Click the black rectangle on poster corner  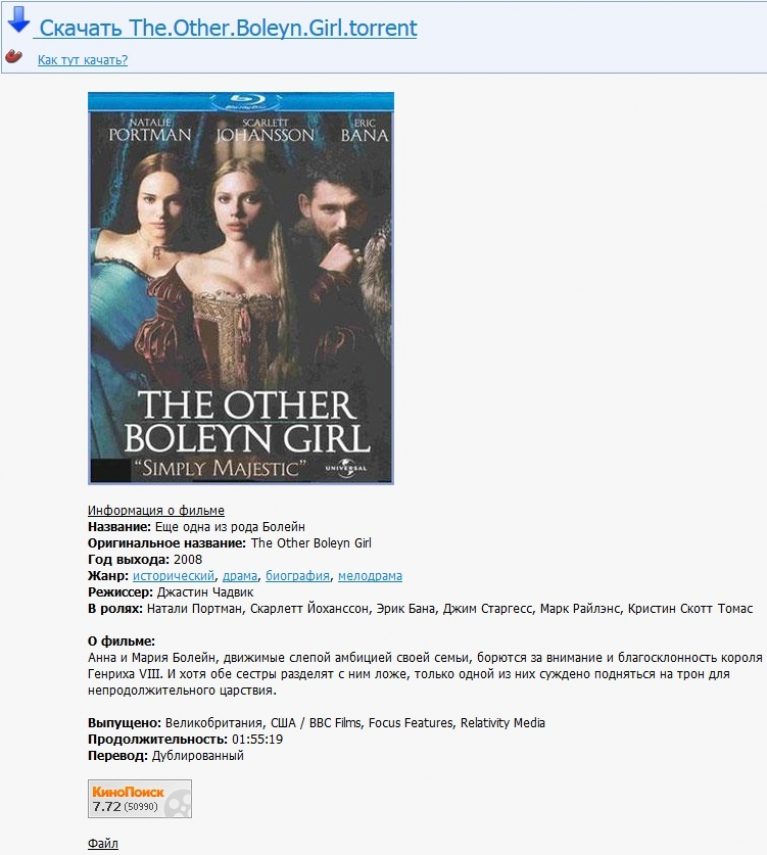(110, 471)
